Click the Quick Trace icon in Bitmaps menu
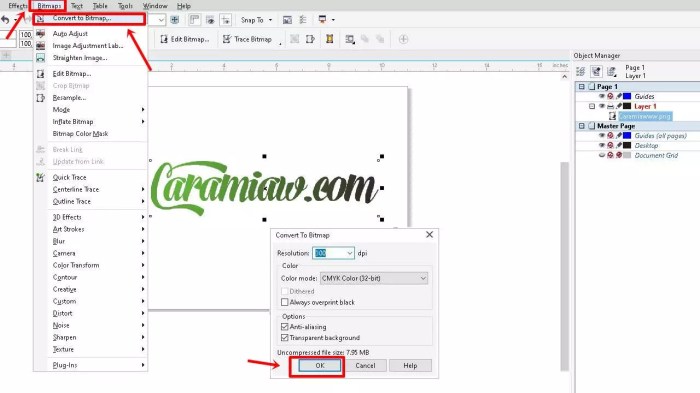 coord(40,177)
